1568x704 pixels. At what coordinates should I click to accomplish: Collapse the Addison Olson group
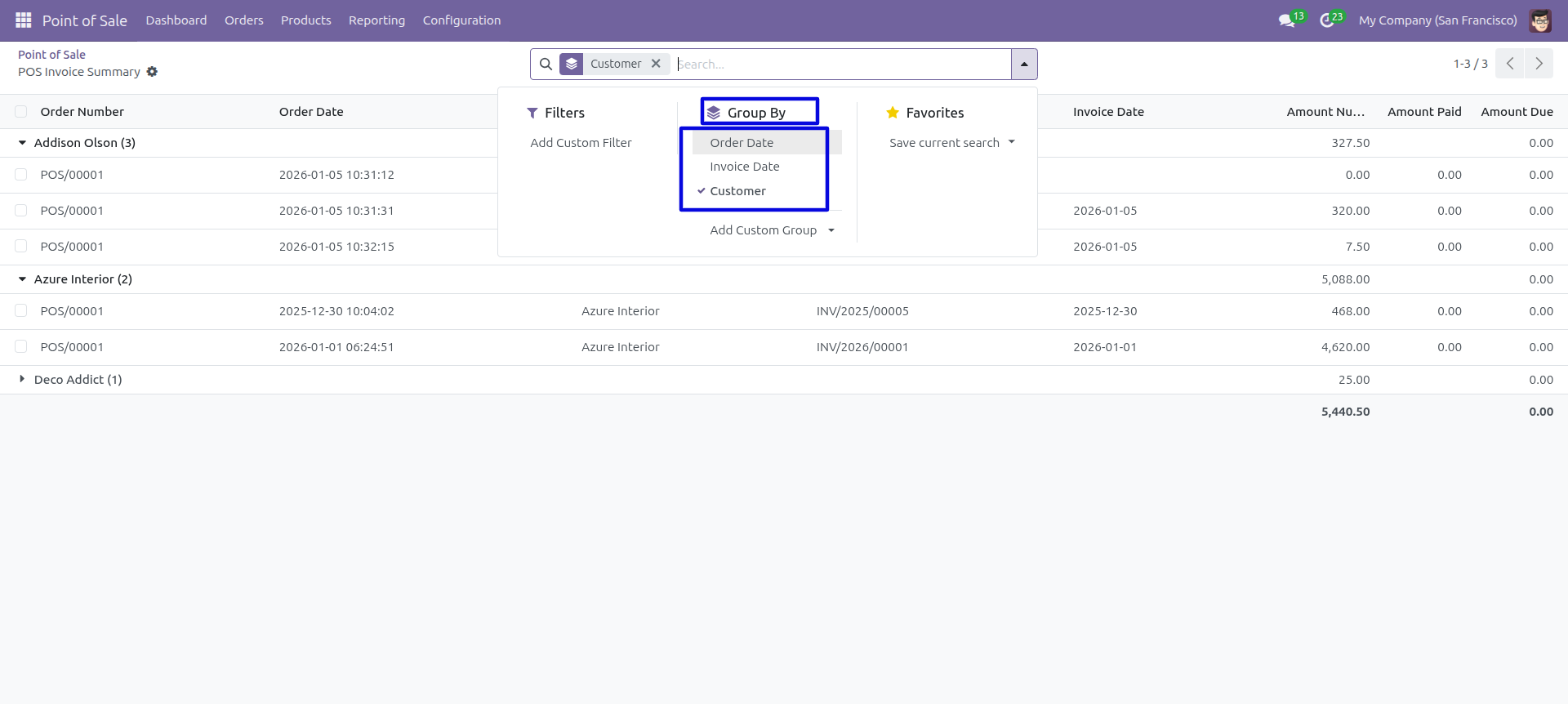(22, 143)
